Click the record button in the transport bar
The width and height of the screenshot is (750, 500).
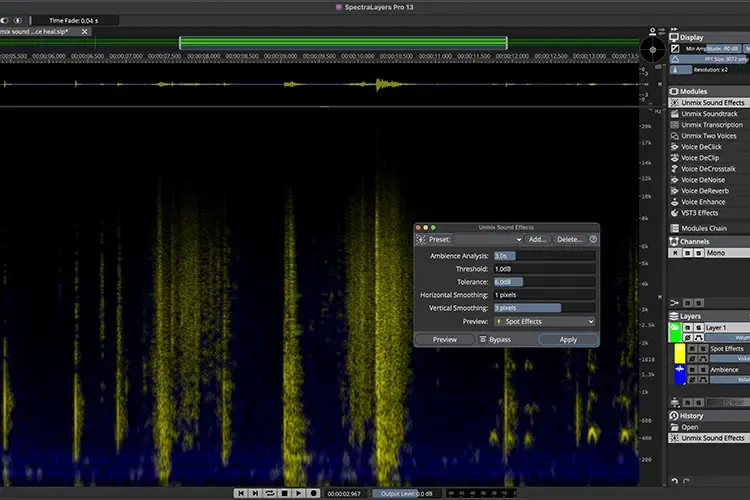314,493
